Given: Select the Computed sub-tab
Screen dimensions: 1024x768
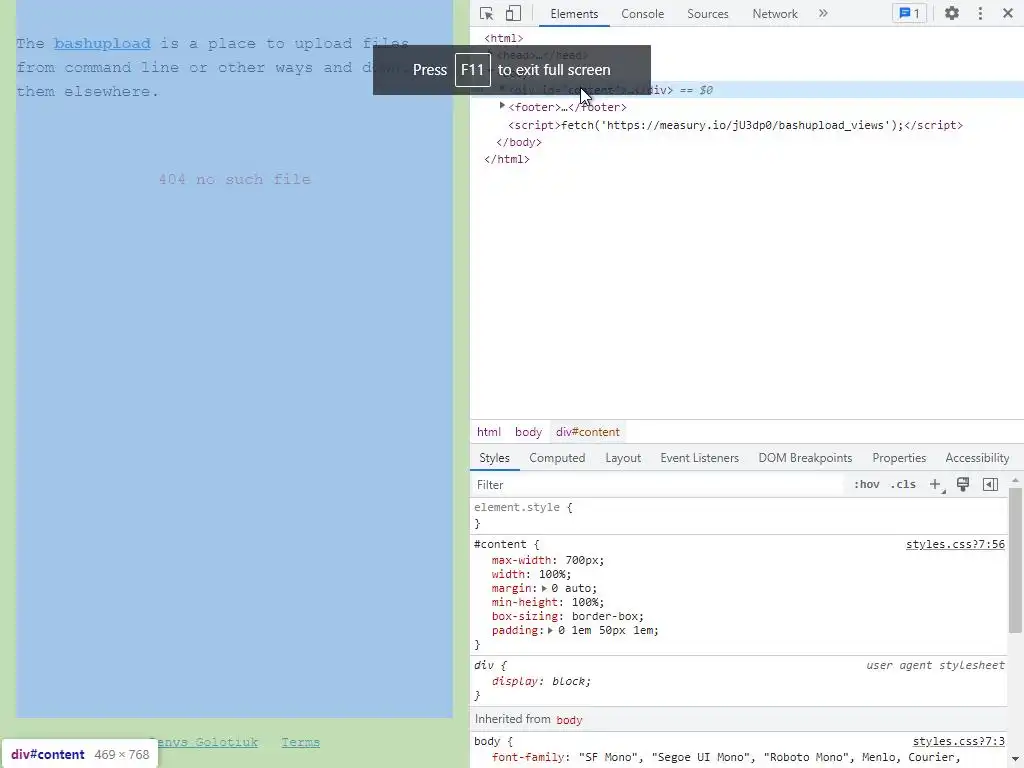Looking at the screenshot, I should pos(557,458).
